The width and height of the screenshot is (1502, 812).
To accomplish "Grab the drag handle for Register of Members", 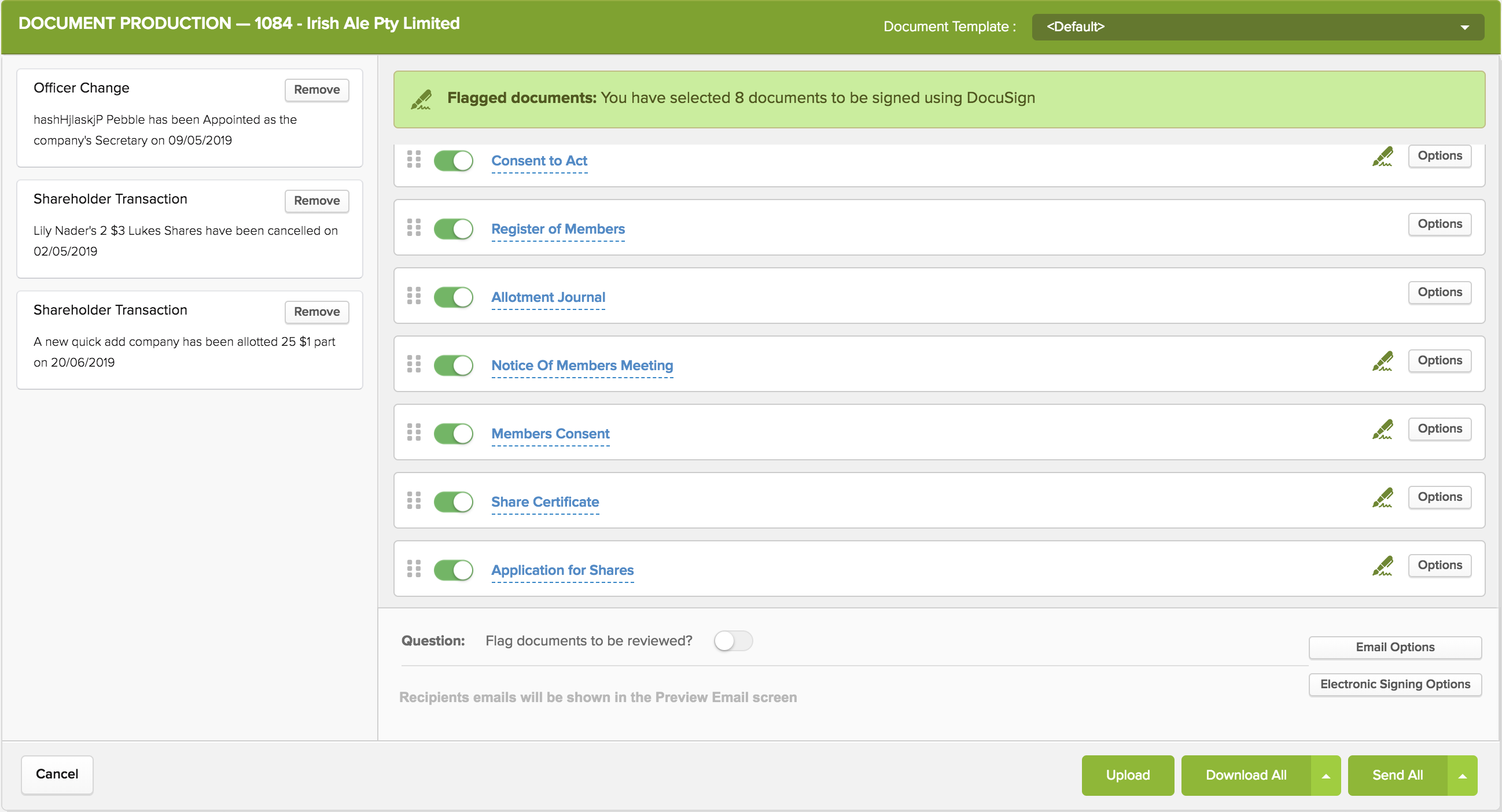I will pos(414,227).
